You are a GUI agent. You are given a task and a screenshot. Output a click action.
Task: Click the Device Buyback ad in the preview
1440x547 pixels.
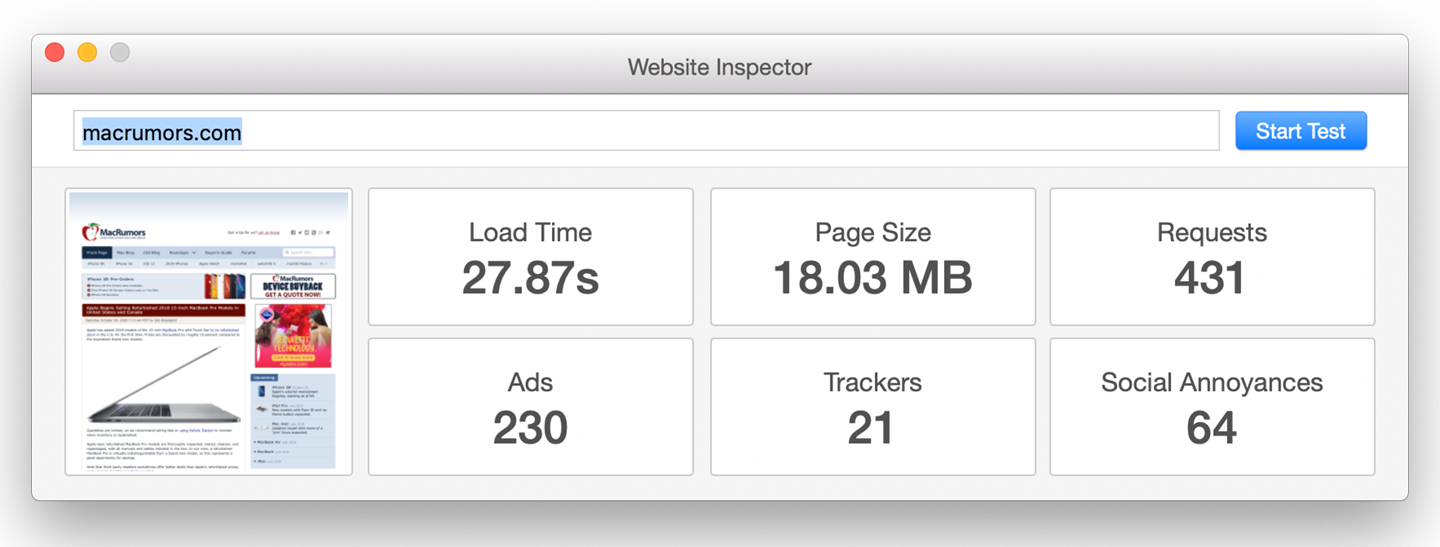pyautogui.click(x=292, y=286)
